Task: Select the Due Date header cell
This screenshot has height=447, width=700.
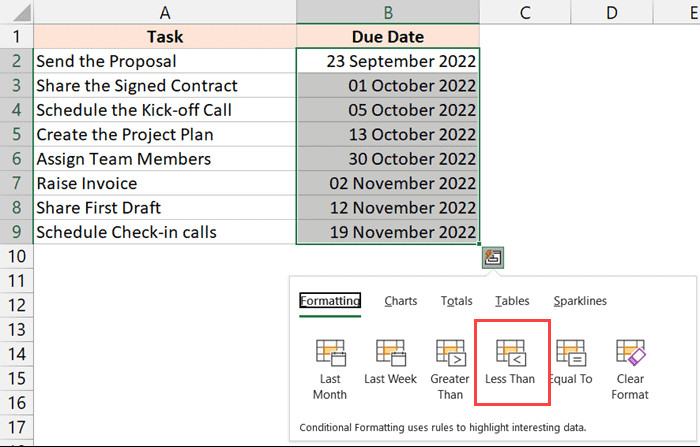Action: tap(388, 37)
